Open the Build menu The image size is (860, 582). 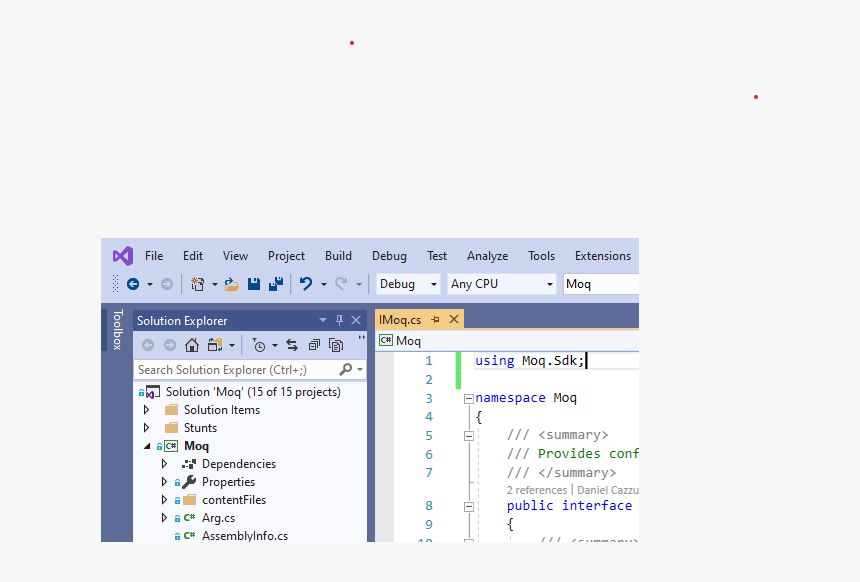pyautogui.click(x=338, y=256)
